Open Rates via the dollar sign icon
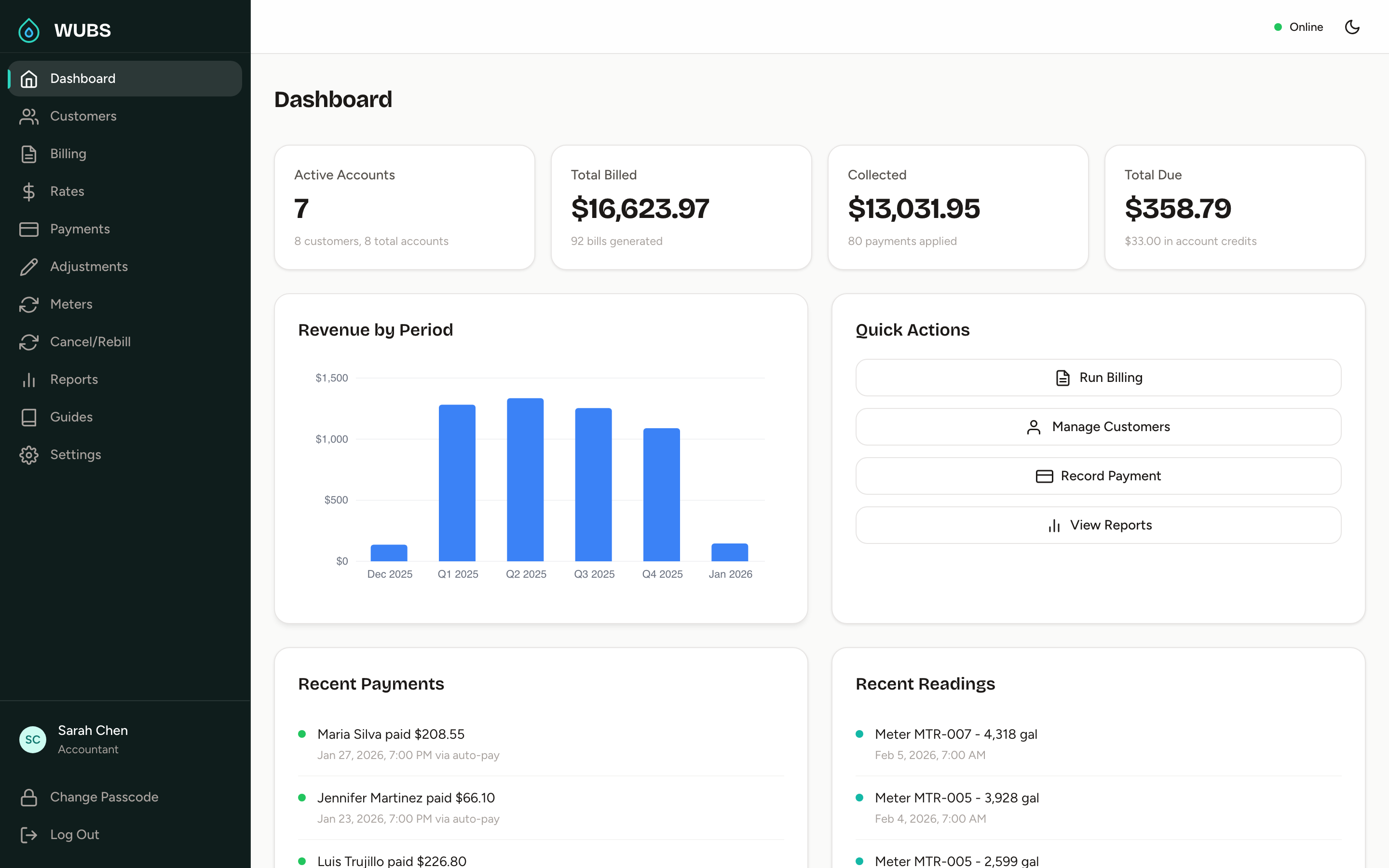Screen dimensions: 1389x868 [x=29, y=191]
